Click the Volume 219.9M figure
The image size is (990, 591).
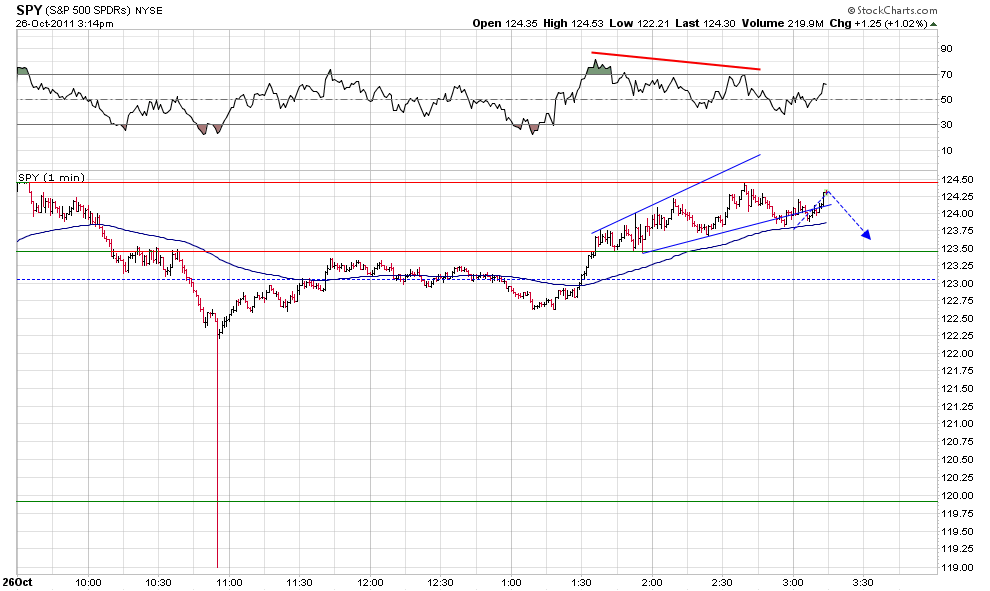[x=783, y=23]
